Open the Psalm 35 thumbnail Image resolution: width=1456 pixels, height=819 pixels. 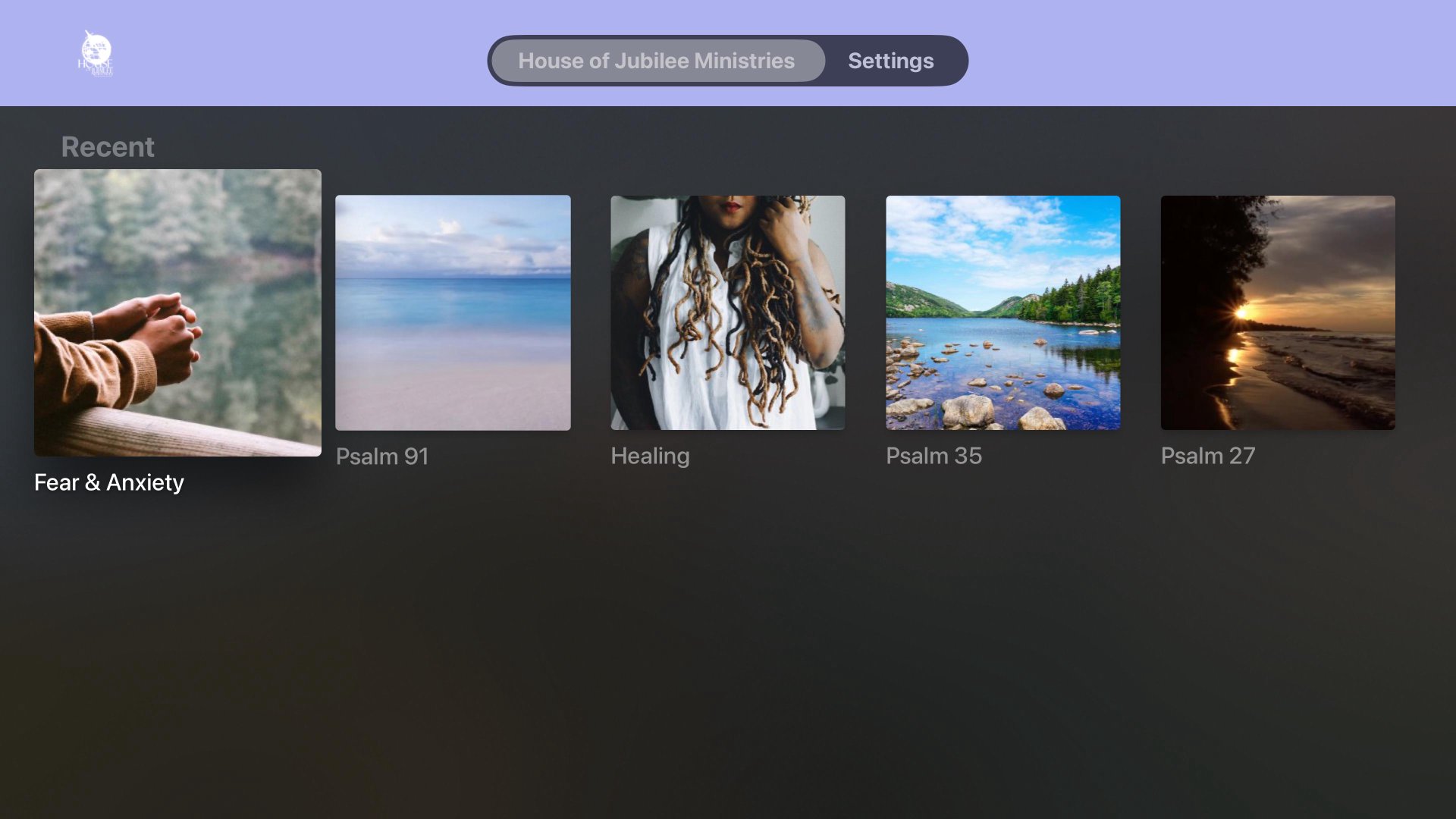point(1003,312)
